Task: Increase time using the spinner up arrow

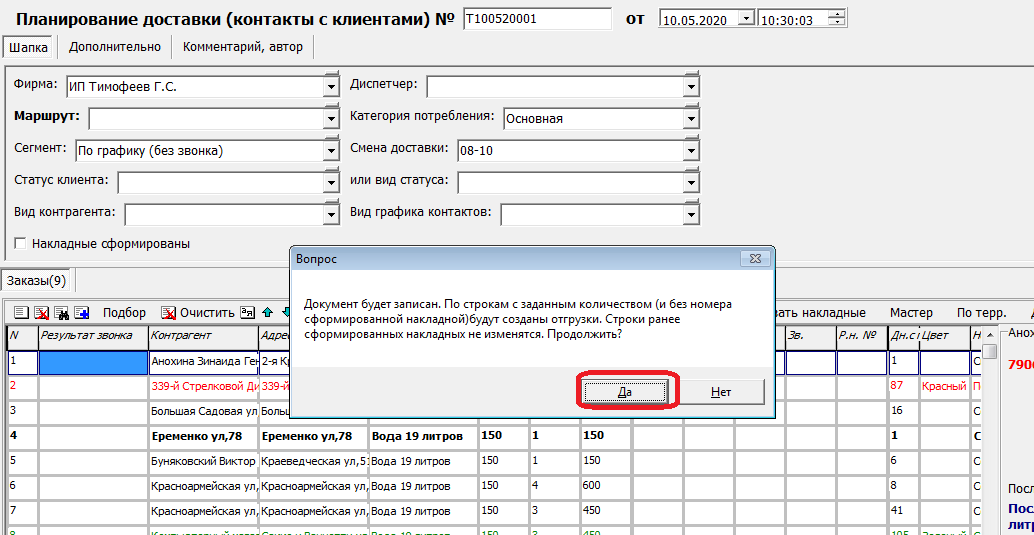Action: click(x=837, y=14)
